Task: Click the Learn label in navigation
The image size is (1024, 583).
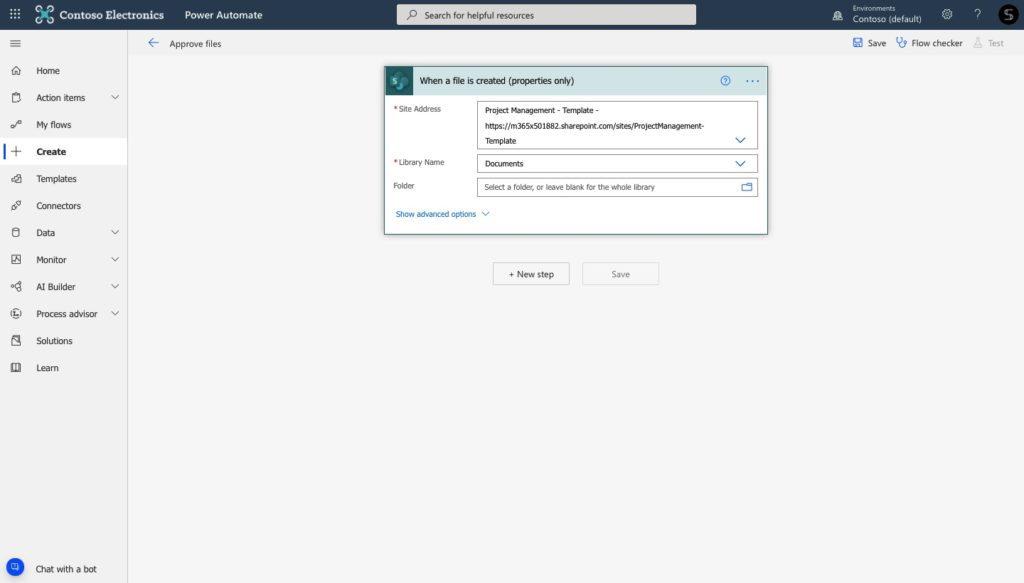Action: coord(47,368)
